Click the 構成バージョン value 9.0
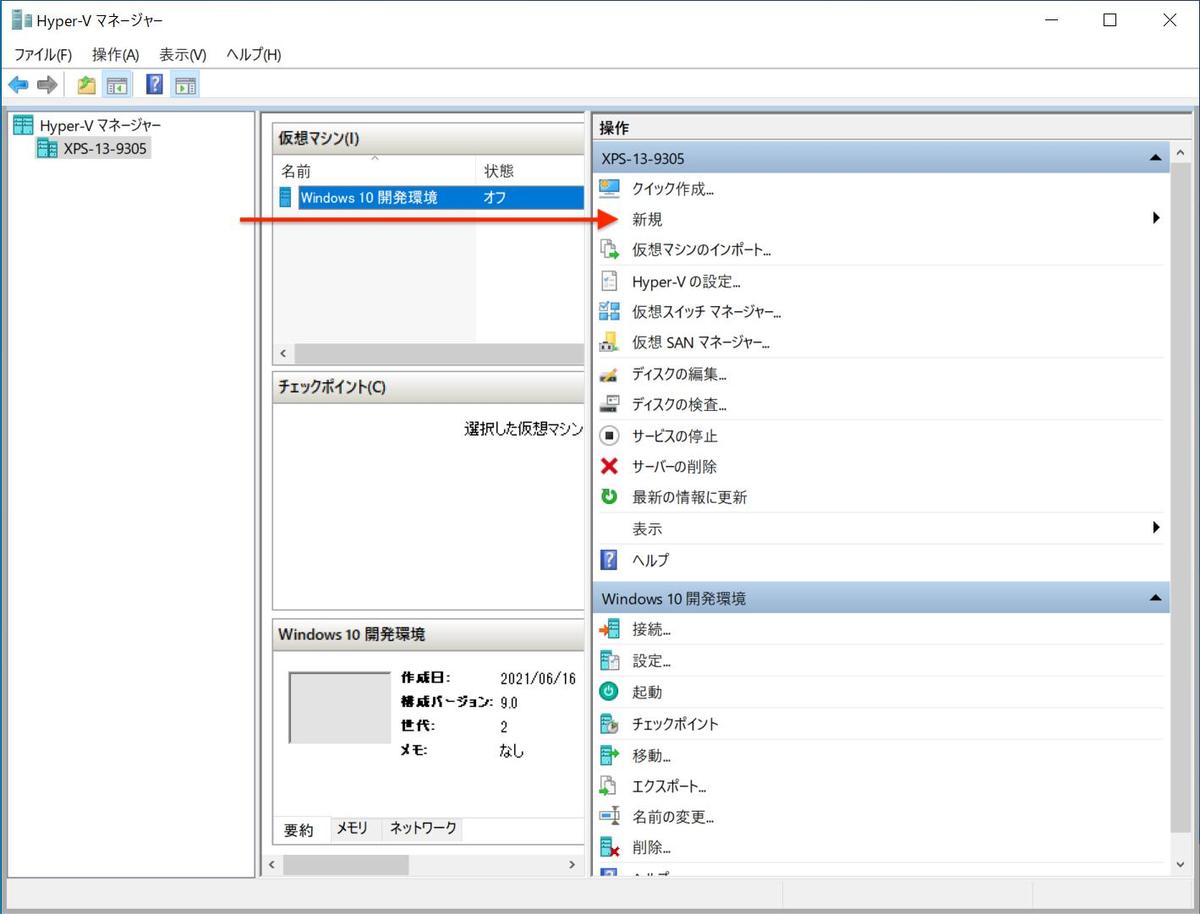The image size is (1200, 914). [x=509, y=702]
